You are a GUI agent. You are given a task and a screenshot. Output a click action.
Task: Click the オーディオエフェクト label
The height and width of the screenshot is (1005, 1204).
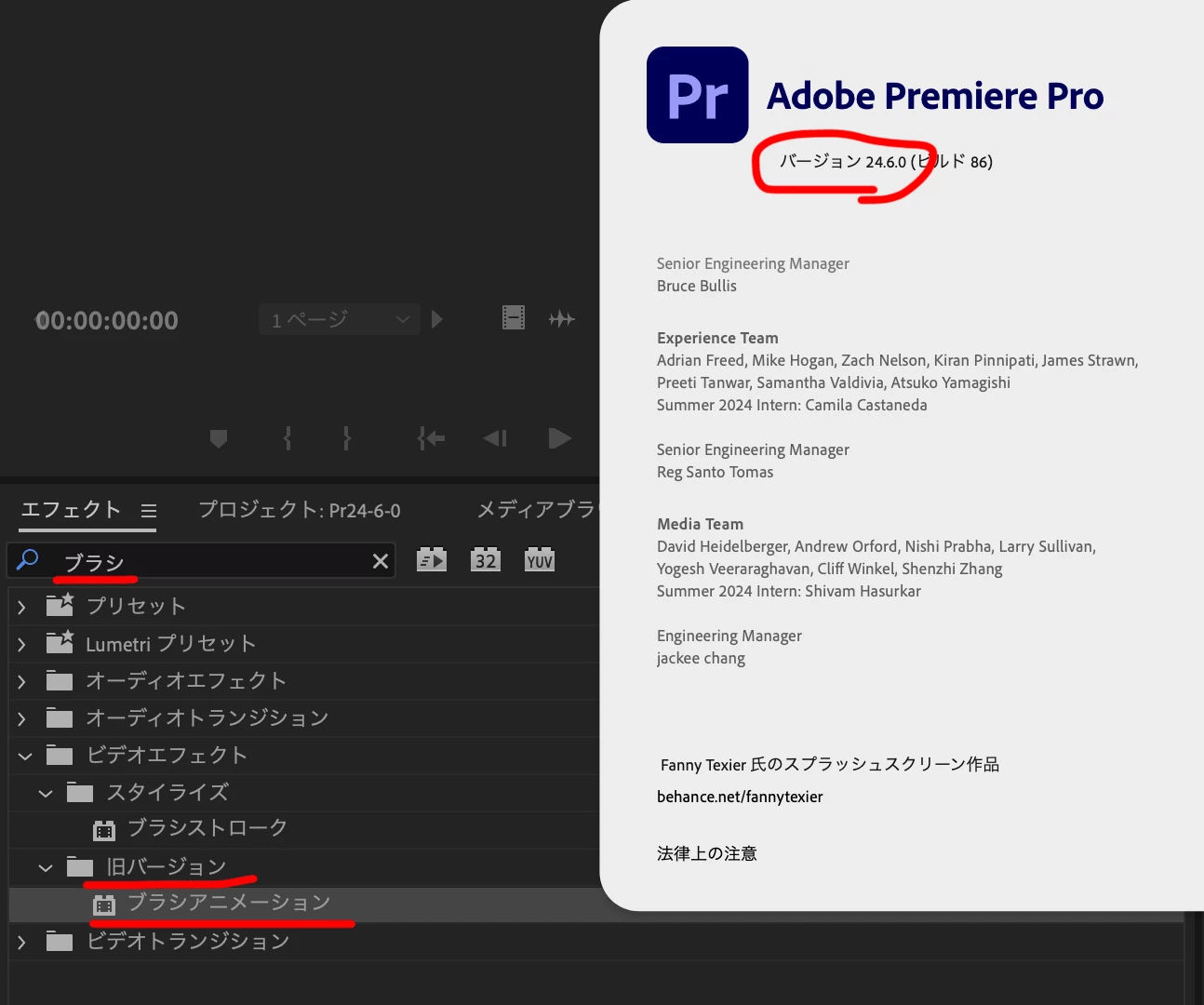(186, 680)
